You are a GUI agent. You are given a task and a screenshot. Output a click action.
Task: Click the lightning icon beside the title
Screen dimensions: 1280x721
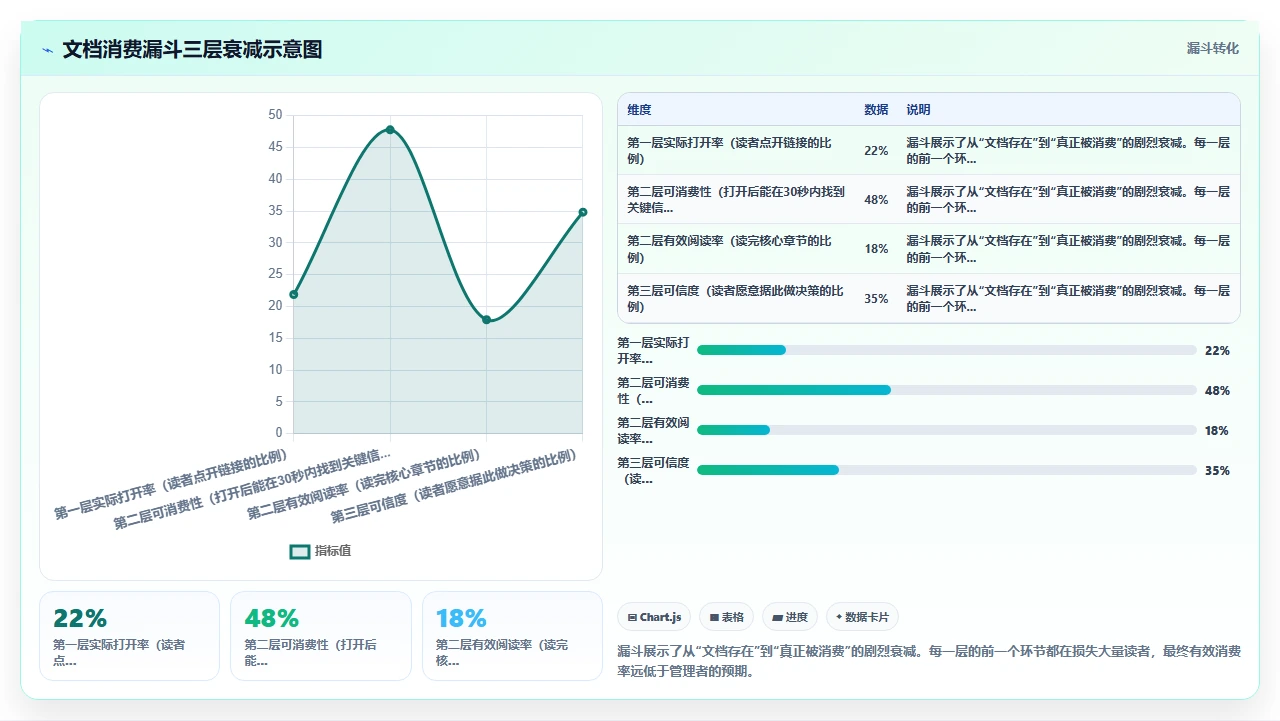48,49
